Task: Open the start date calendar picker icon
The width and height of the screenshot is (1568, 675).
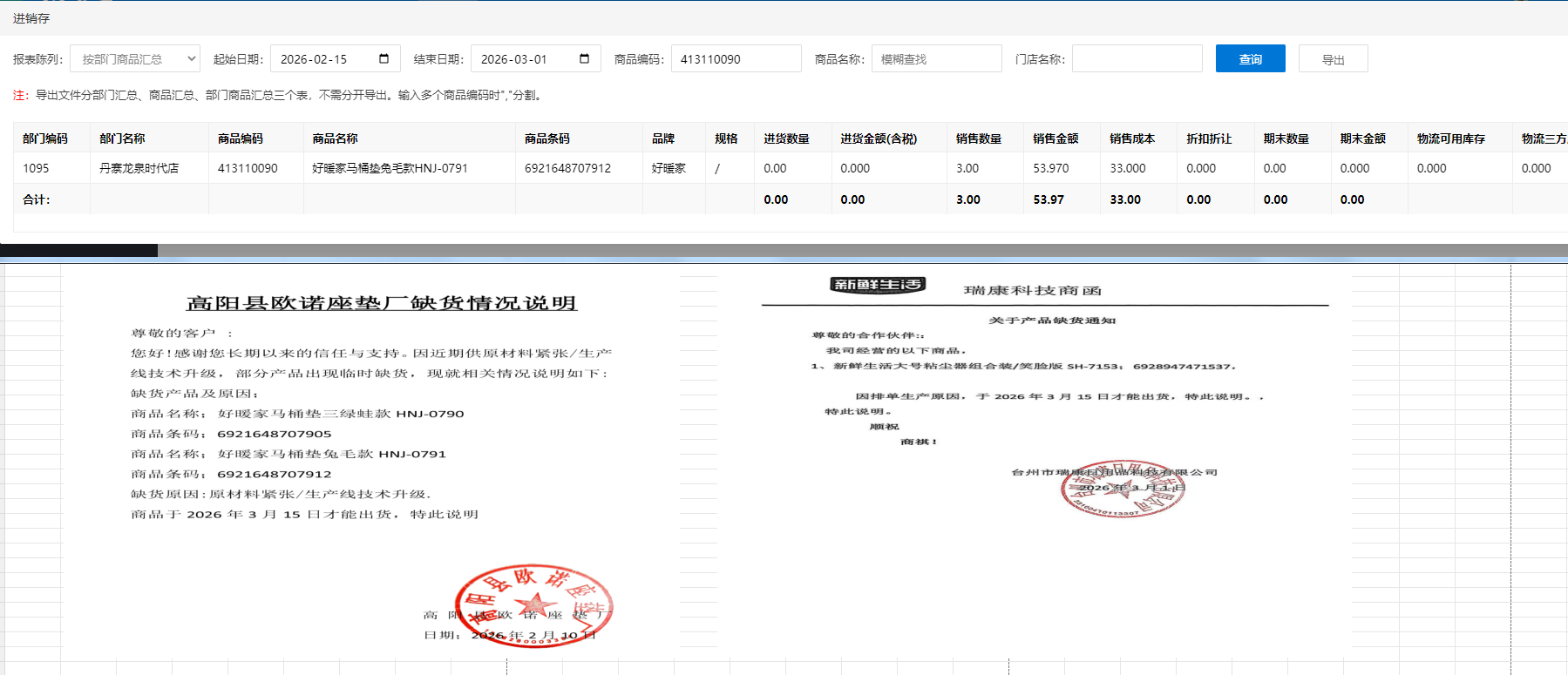Action: click(x=384, y=59)
